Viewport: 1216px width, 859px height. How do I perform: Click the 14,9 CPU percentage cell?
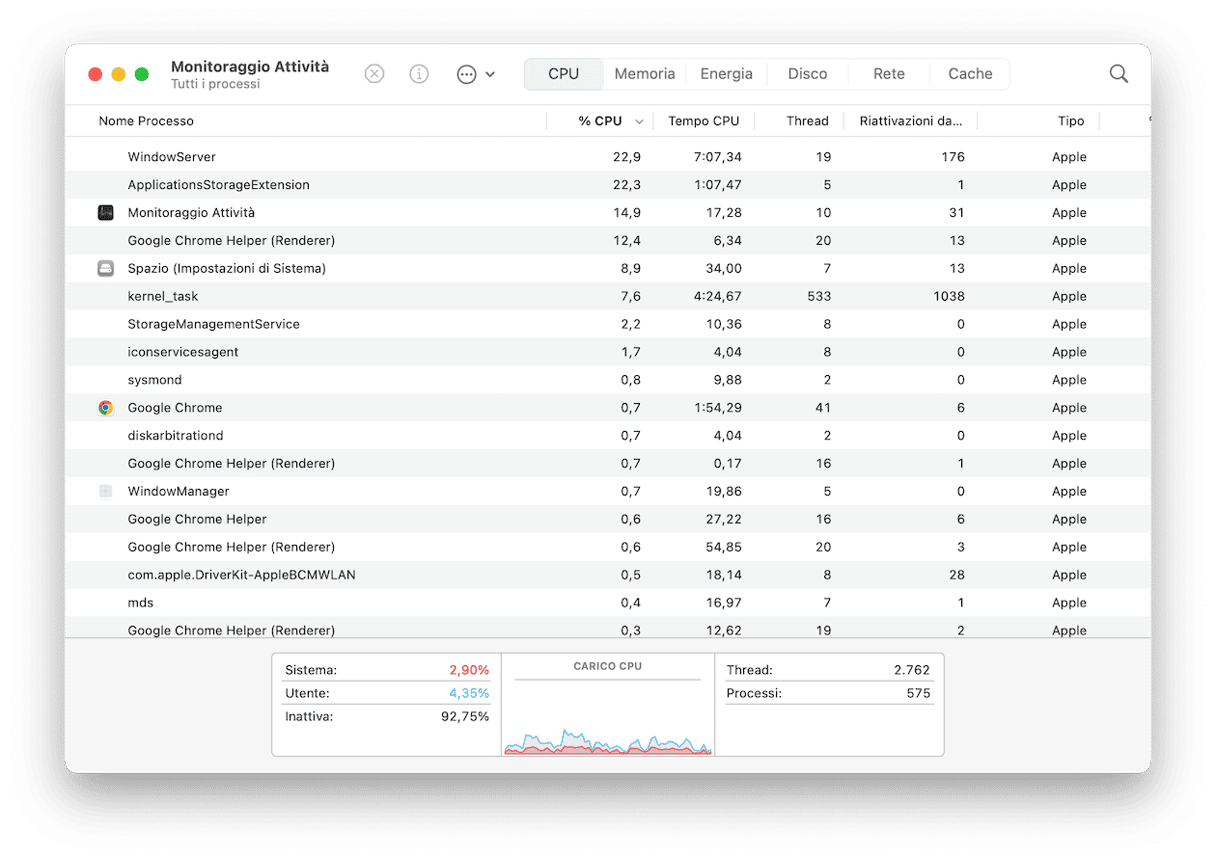pos(627,213)
